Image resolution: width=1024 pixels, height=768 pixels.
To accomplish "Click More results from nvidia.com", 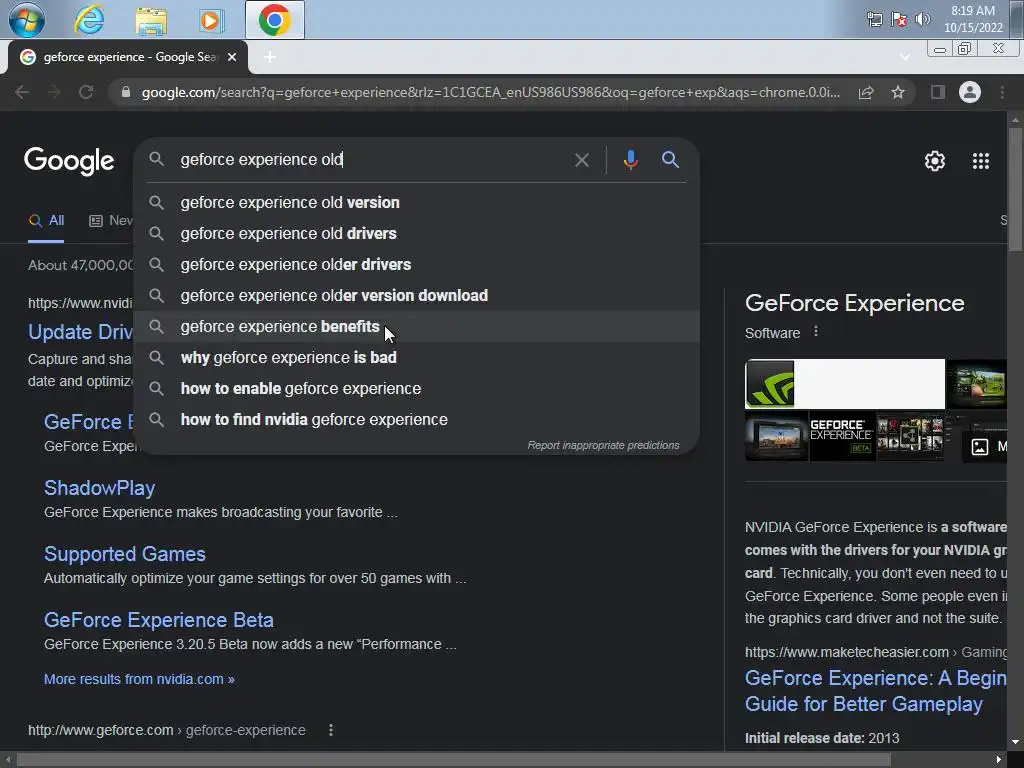I will (x=139, y=679).
